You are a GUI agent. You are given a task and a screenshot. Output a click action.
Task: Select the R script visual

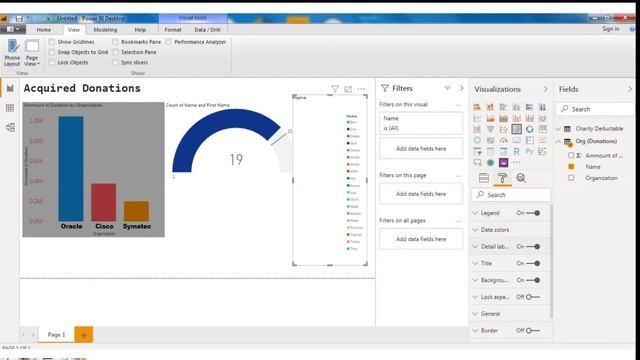click(516, 151)
